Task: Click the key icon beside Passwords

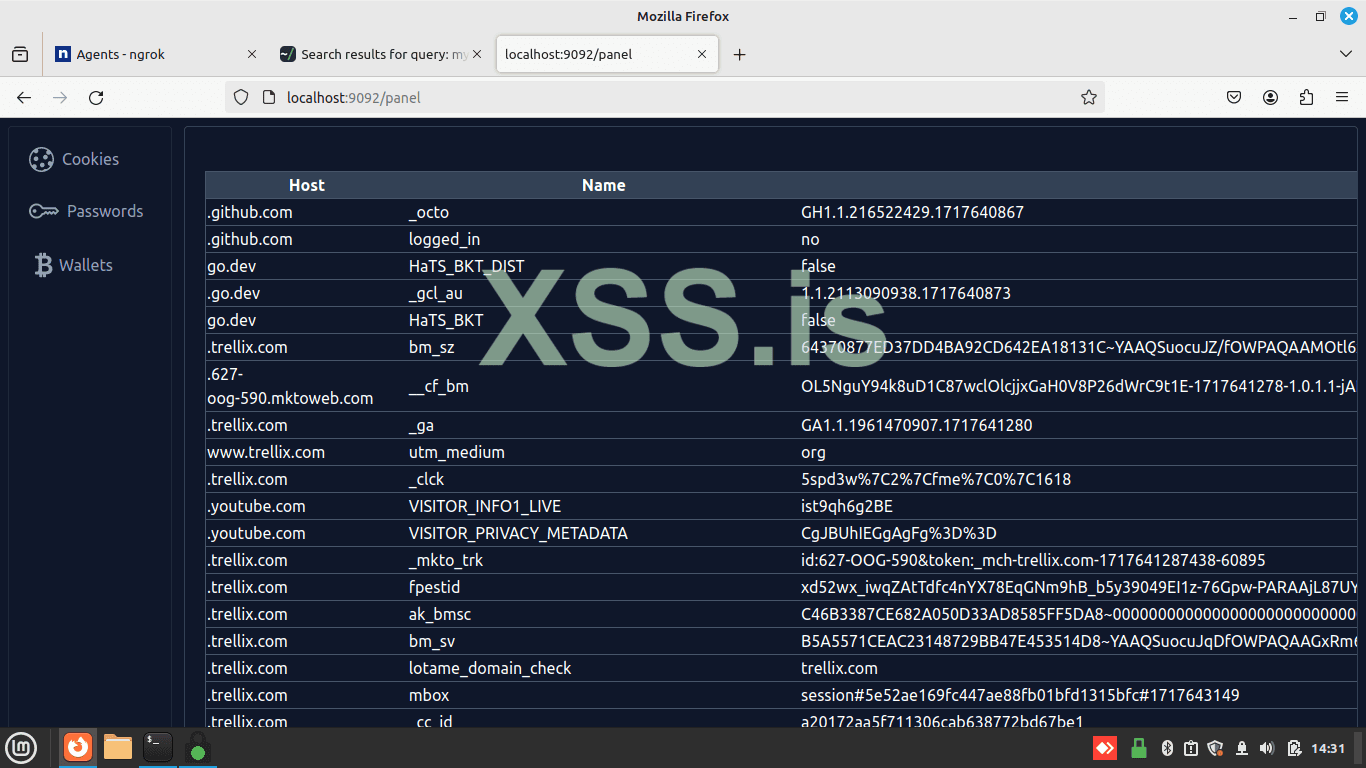Action: pos(44,211)
